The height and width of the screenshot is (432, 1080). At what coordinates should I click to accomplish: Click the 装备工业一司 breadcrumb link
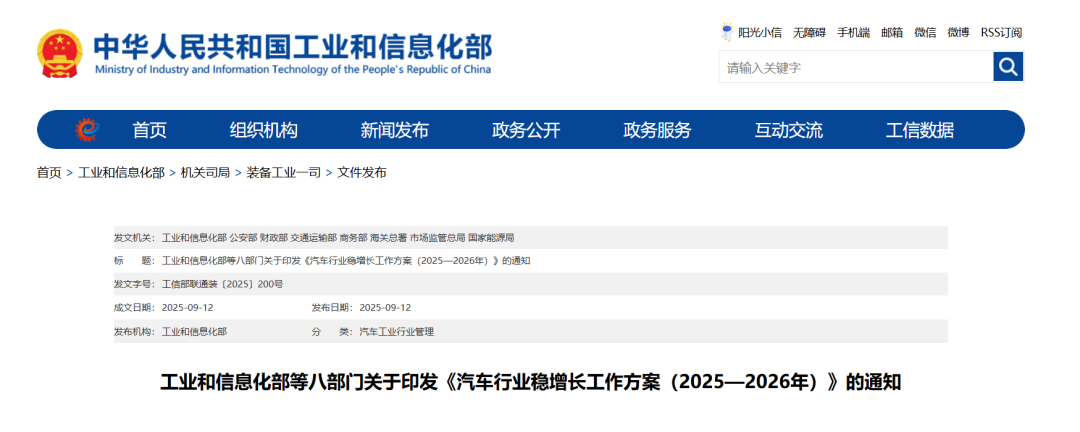[284, 173]
